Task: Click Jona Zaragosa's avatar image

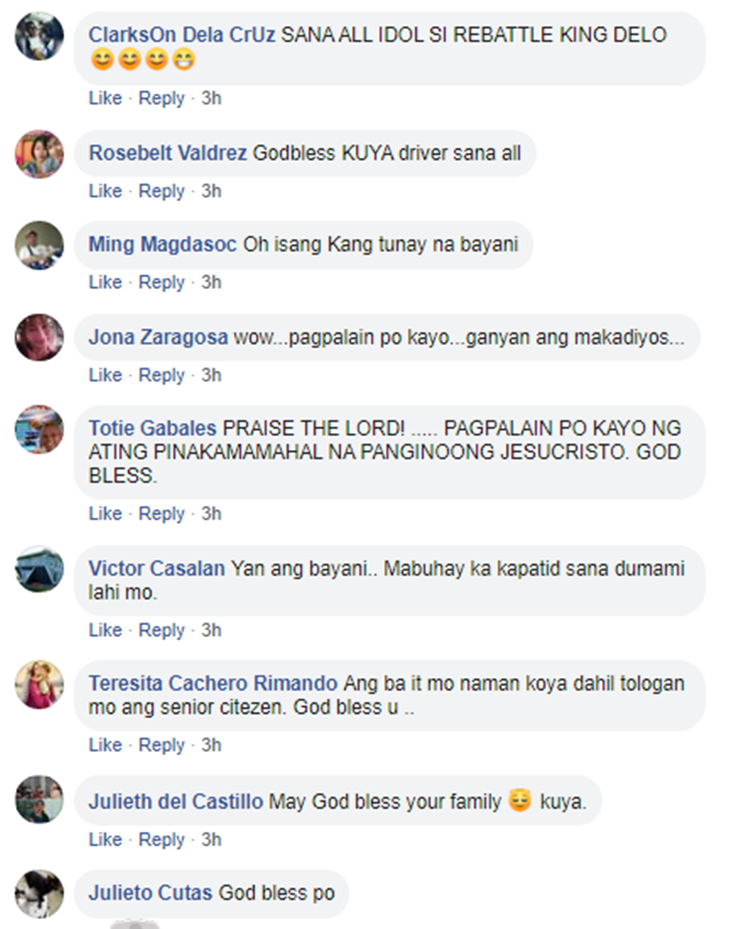Action: [x=39, y=338]
